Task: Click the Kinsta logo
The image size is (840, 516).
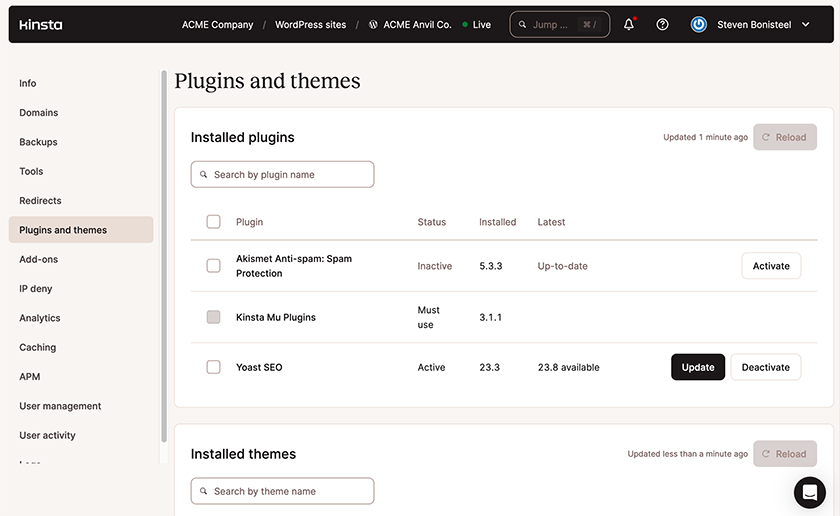Action: pos(41,25)
